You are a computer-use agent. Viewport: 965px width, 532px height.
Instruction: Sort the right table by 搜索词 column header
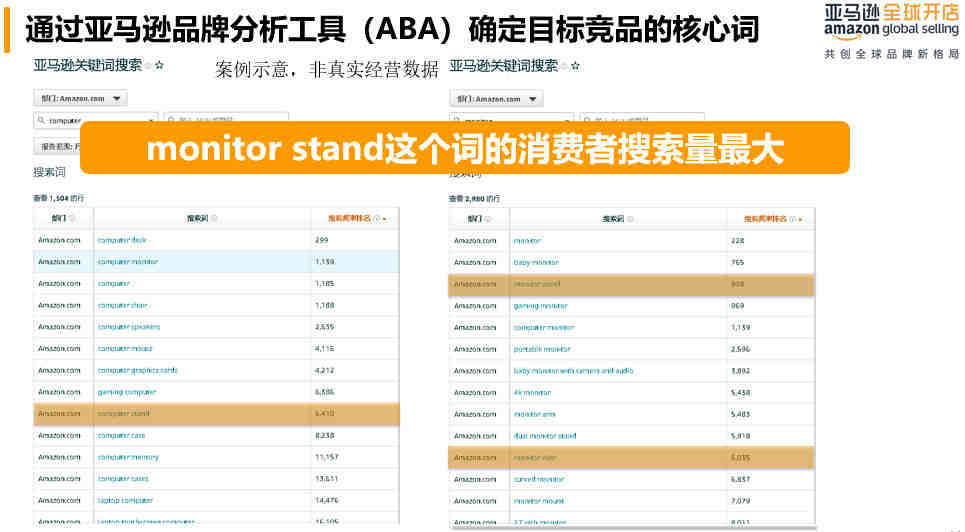coord(617,219)
